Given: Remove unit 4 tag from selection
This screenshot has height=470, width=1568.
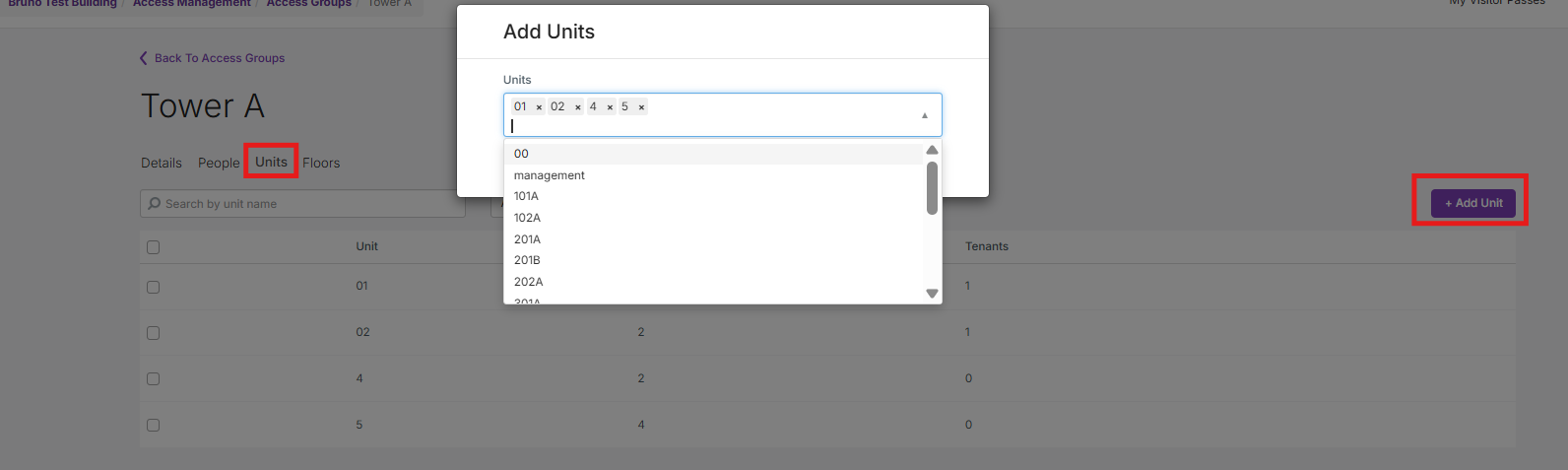Looking at the screenshot, I should [x=610, y=107].
